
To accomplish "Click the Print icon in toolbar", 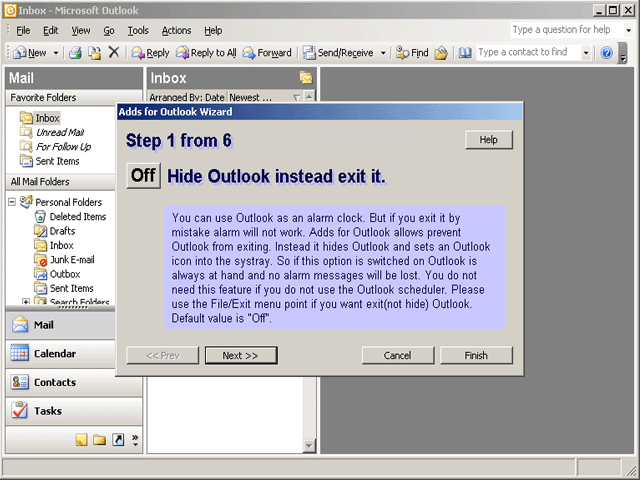I will 75,53.
